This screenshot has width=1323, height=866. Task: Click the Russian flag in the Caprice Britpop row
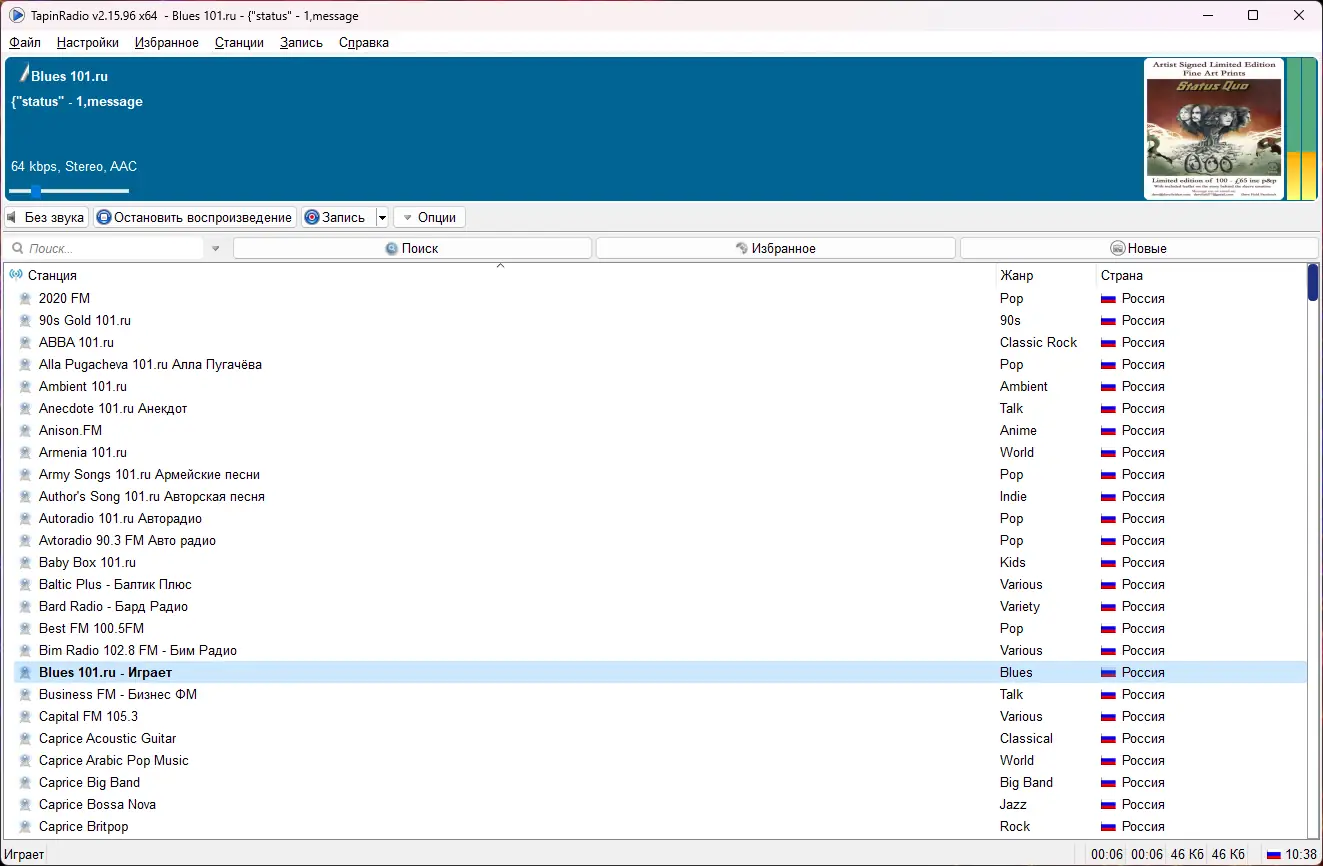click(x=1108, y=826)
